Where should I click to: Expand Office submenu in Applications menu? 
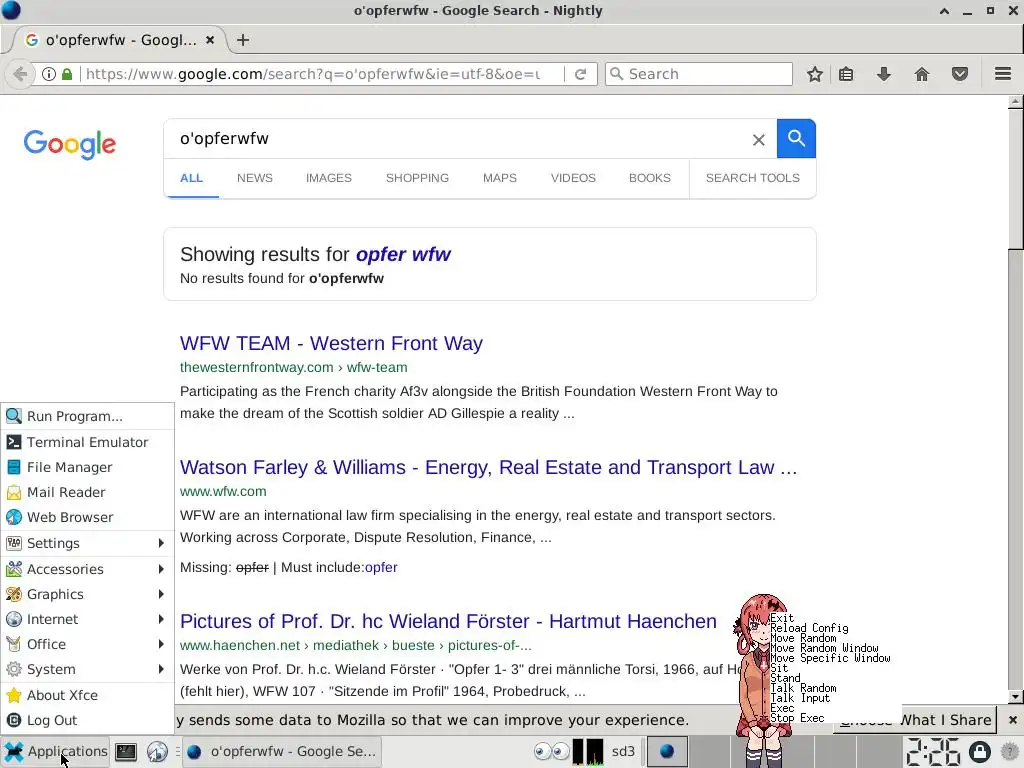click(x=88, y=643)
